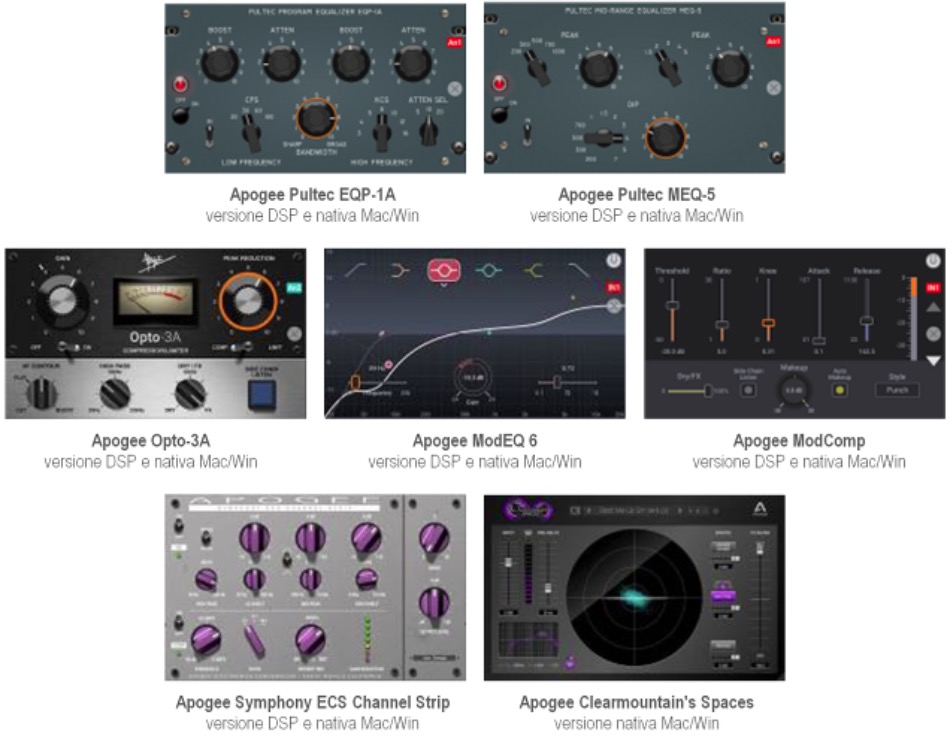Screen dimensions: 950x750
Task: Toggle the IN switch on Pultec EQP-1A
Action: coord(208,134)
